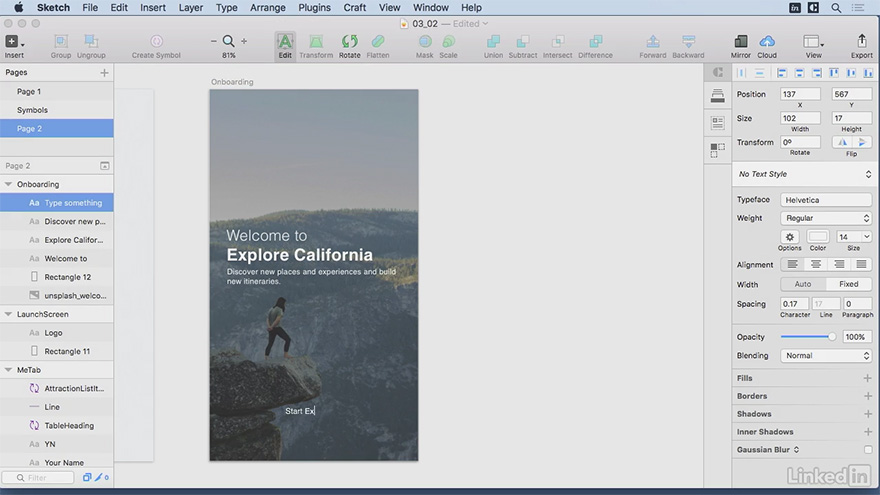The image size is (880, 495).
Task: Zoom in with the plus icon
Action: (x=244, y=41)
